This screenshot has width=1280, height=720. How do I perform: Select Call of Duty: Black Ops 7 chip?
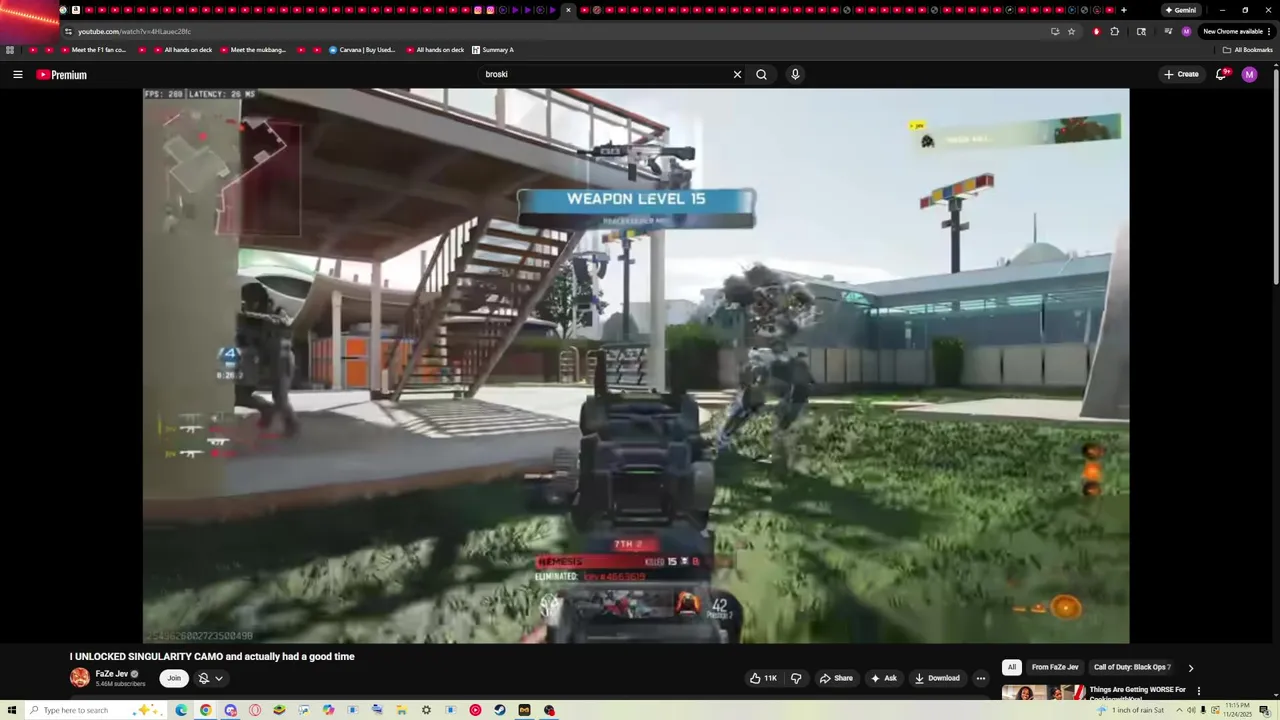[x=1132, y=667]
